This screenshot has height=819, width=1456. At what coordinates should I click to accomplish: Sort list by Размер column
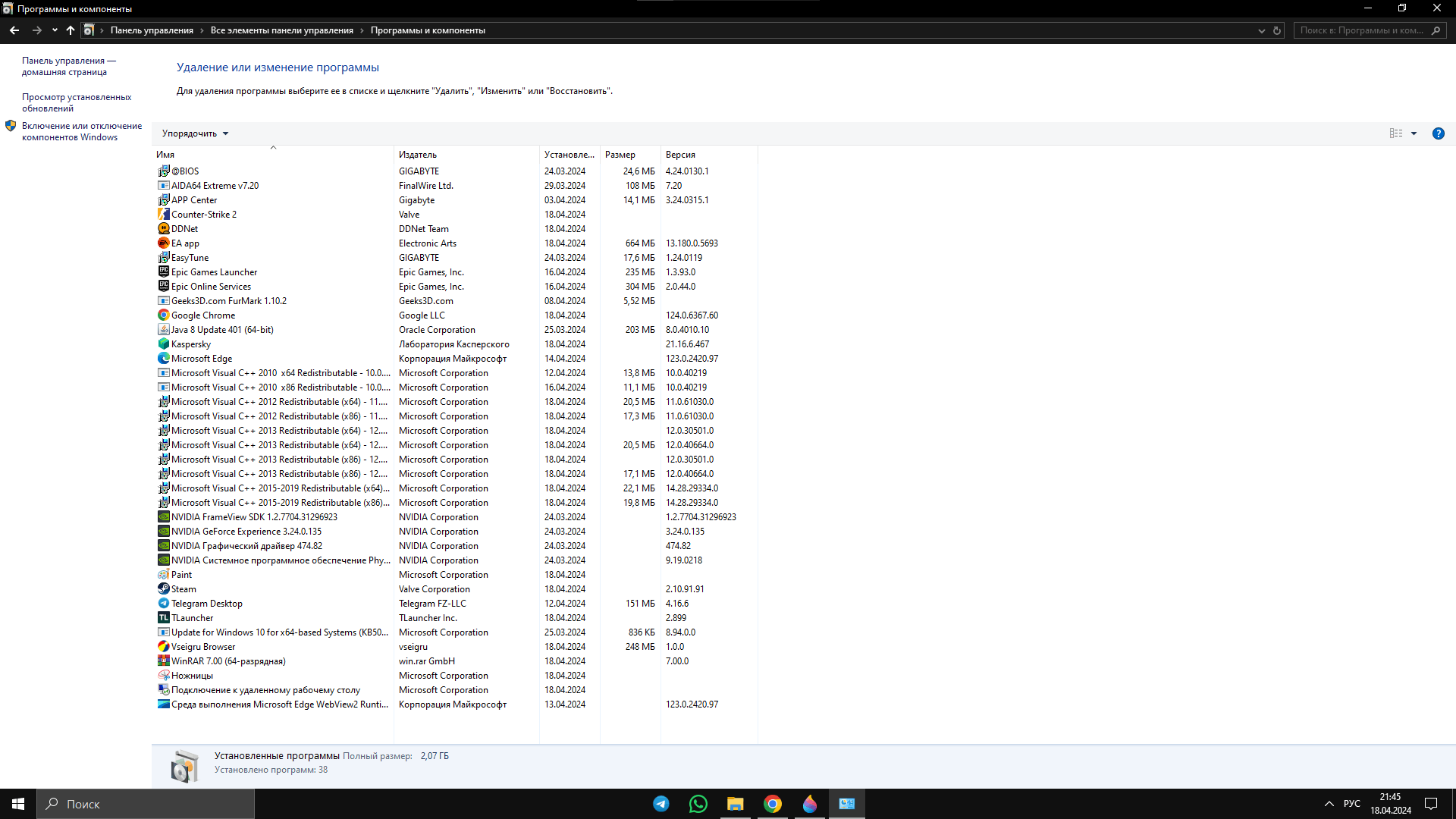click(x=630, y=155)
